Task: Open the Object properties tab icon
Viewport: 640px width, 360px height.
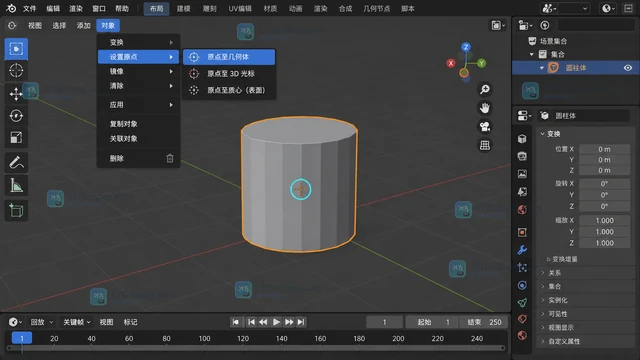Action: point(522,232)
